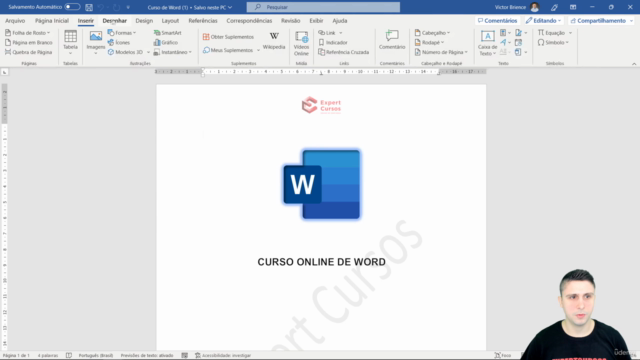The width and height of the screenshot is (640, 360).
Task: Open the Editando mode dropdown
Action: 543,21
